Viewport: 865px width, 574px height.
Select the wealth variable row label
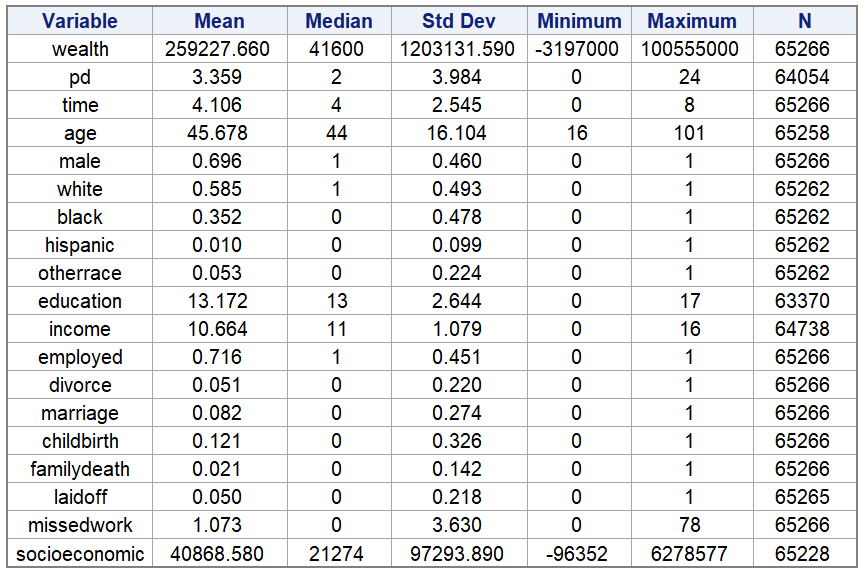(80, 49)
